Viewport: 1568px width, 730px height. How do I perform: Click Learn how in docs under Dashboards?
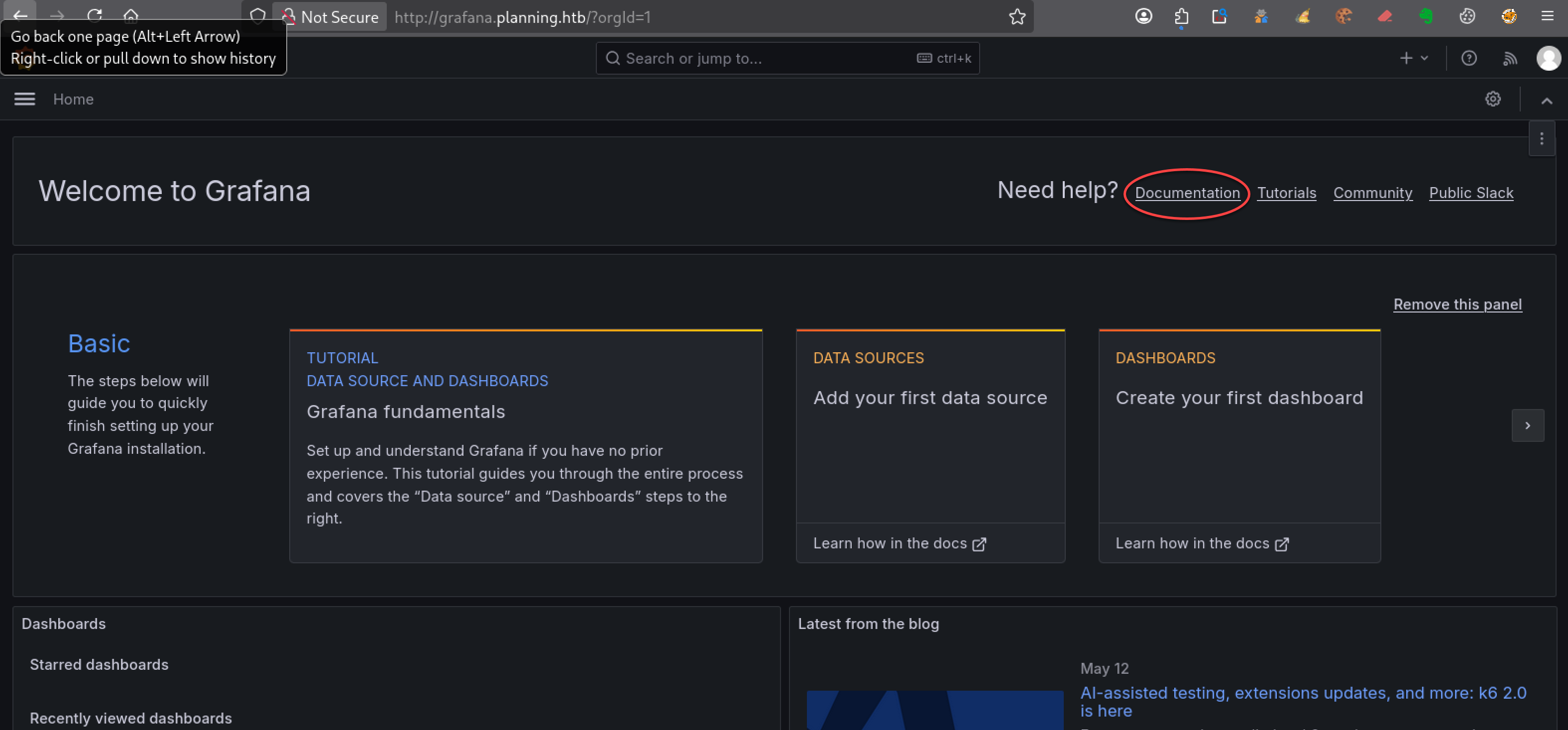(1202, 543)
